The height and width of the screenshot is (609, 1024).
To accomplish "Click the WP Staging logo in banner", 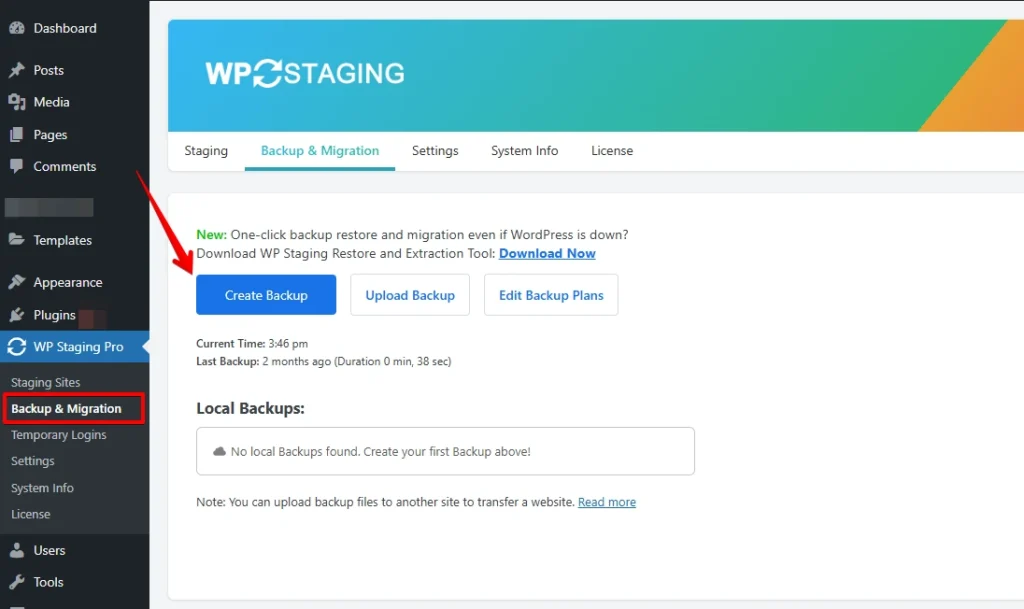I will [x=305, y=73].
